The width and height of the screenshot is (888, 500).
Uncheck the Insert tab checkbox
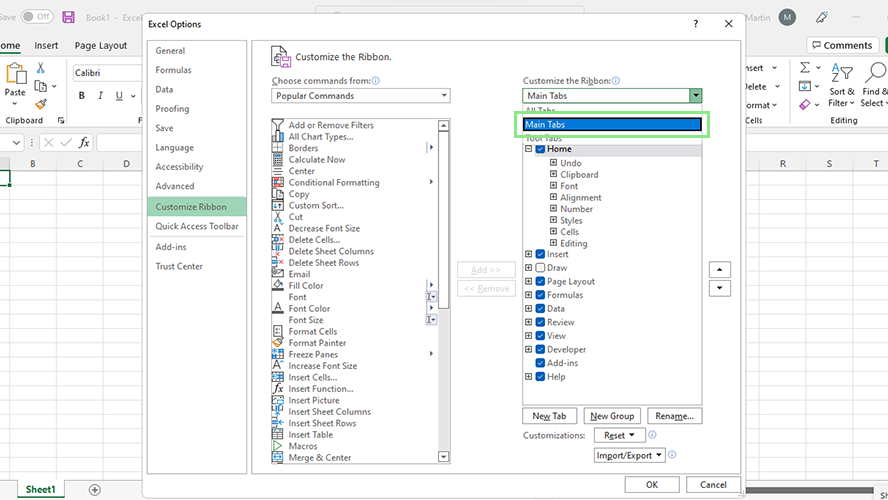pyautogui.click(x=540, y=254)
